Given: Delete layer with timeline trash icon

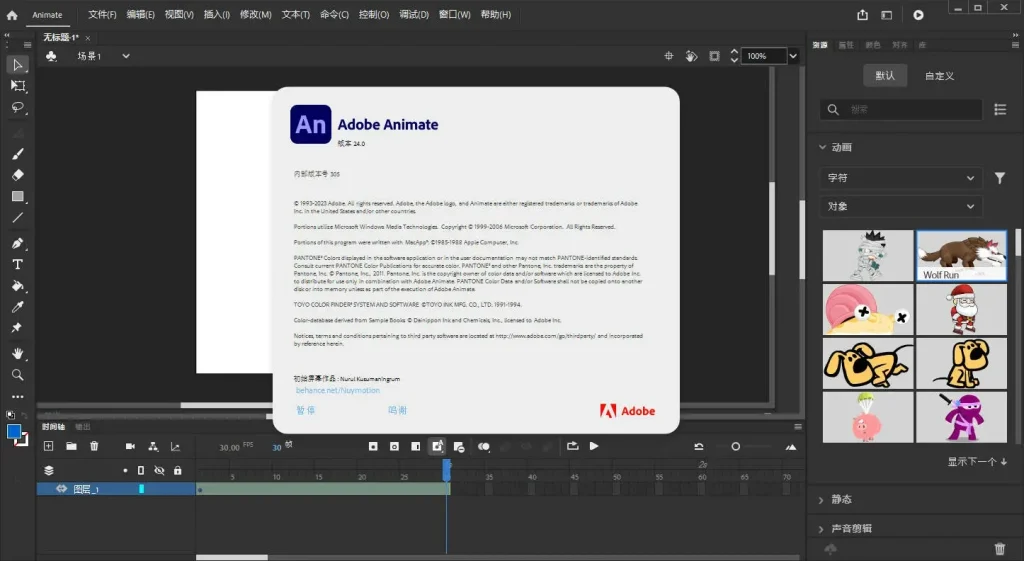Looking at the screenshot, I should [94, 446].
